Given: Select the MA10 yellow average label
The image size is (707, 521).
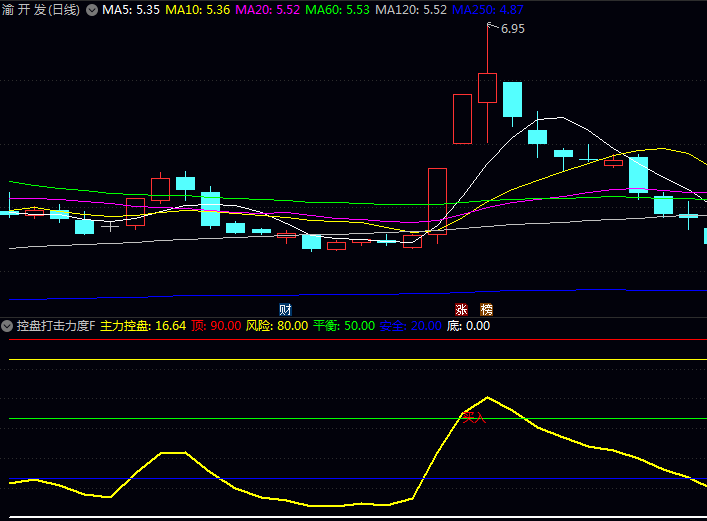Looking at the screenshot, I should point(197,10).
